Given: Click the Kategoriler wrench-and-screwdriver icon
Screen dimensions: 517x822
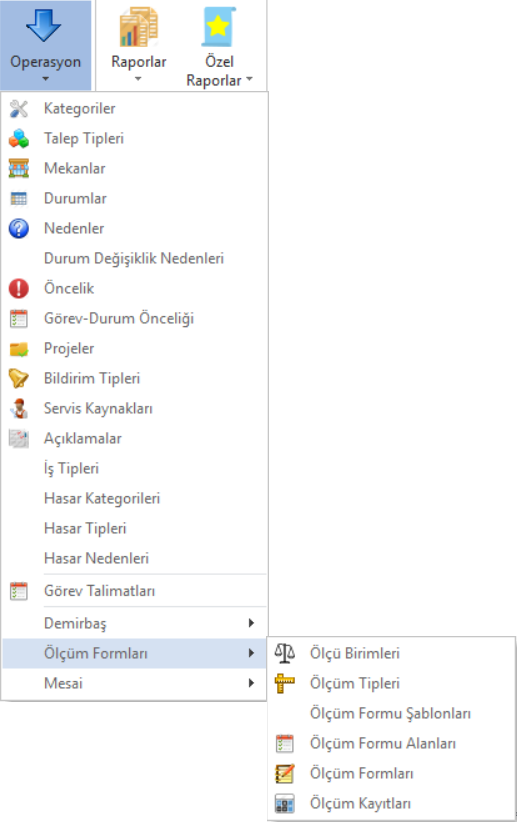Looking at the screenshot, I should tap(19, 109).
